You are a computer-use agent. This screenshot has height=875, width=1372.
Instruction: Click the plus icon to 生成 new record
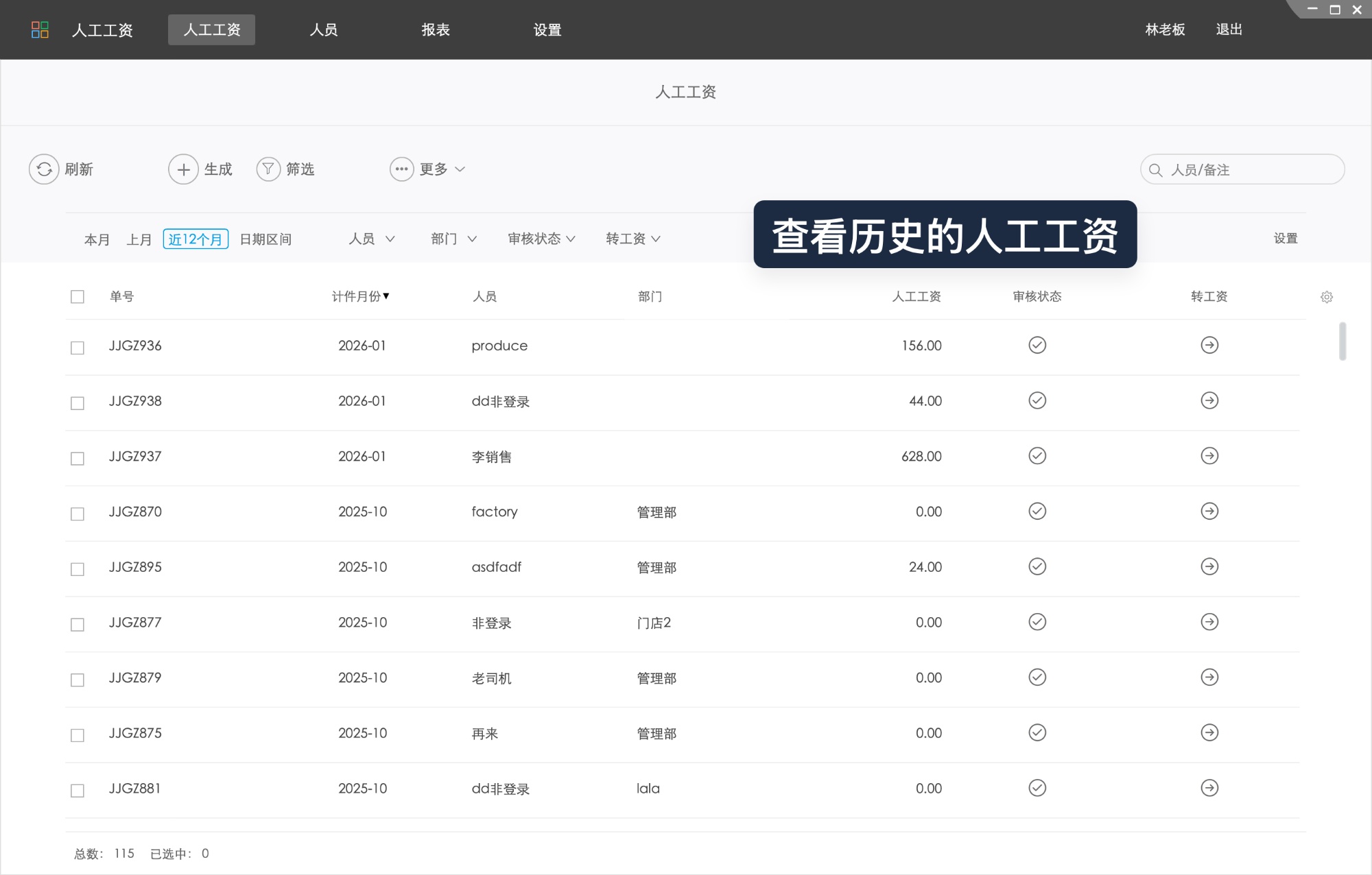tap(182, 169)
